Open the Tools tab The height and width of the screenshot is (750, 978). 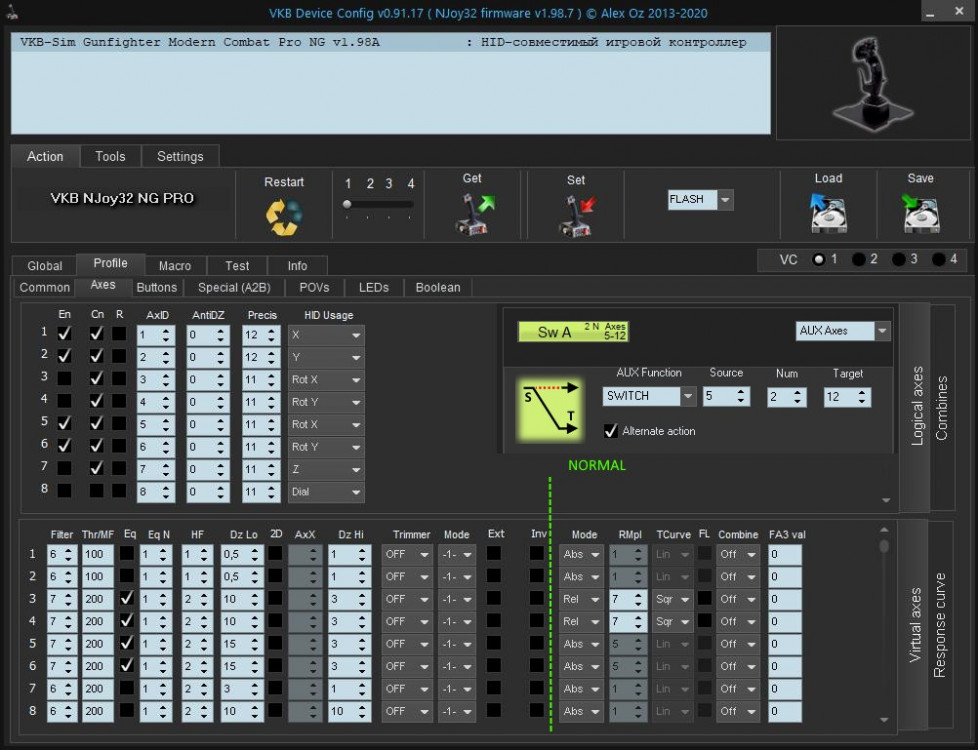point(110,156)
